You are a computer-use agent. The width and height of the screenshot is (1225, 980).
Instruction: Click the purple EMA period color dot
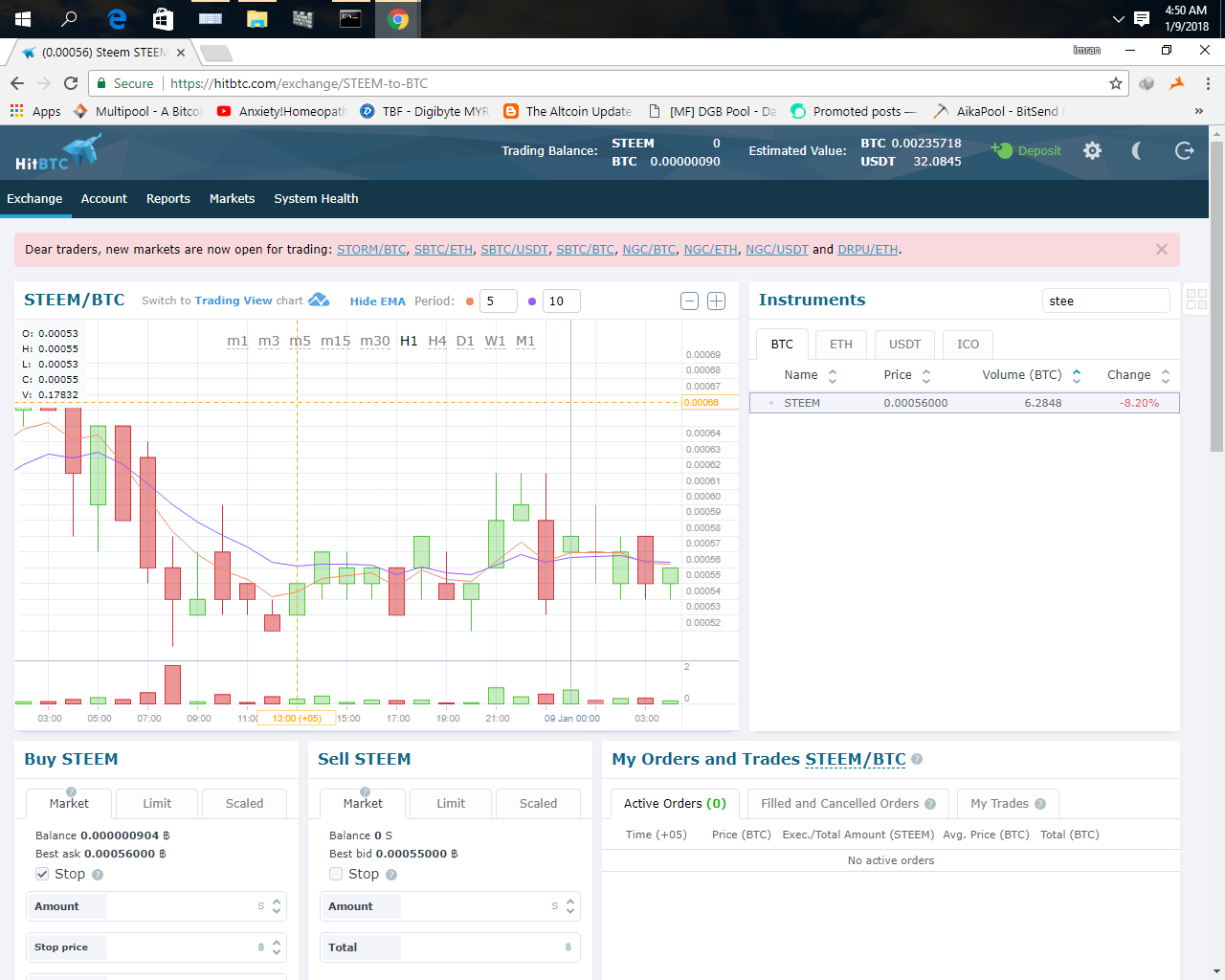click(x=532, y=301)
